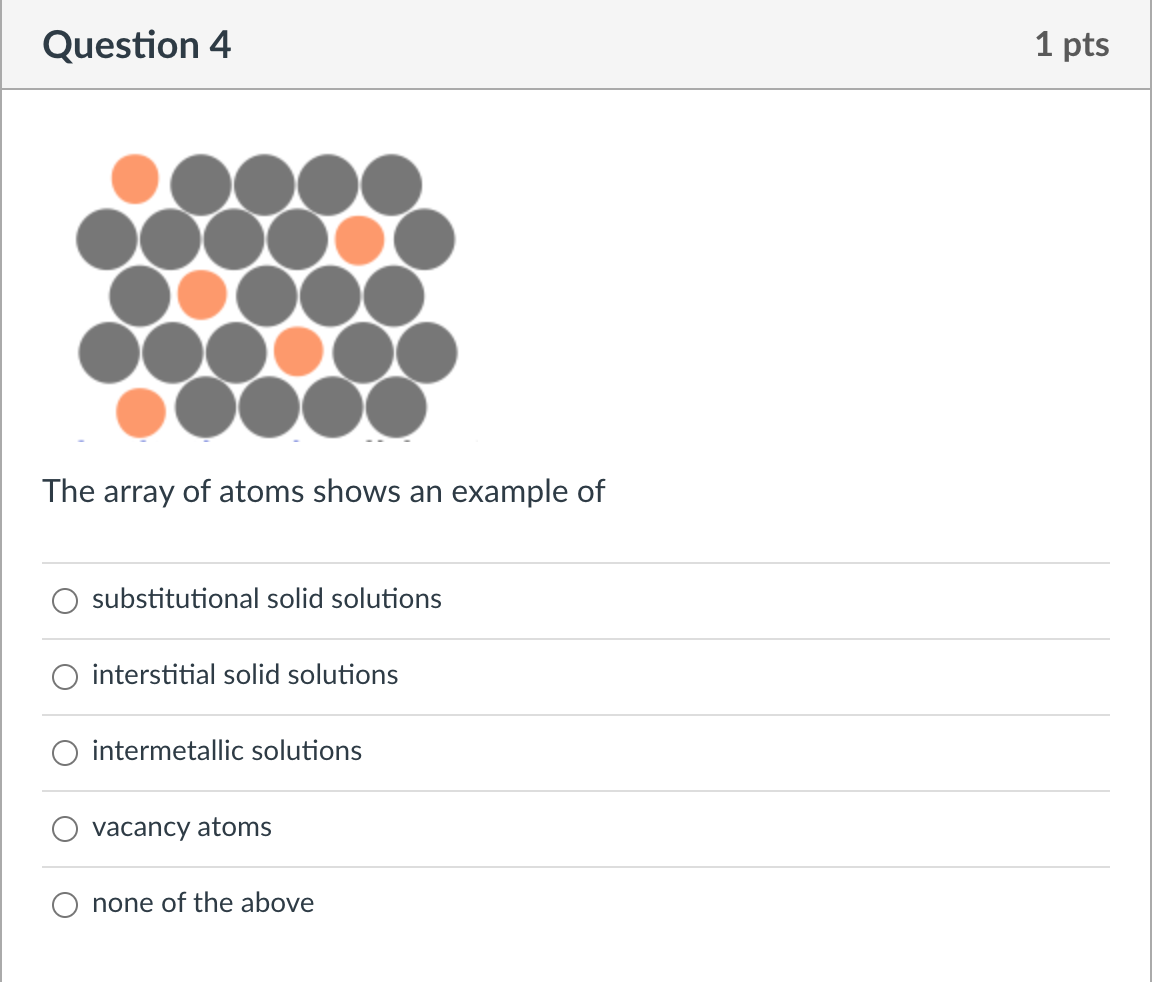Click the question prompt text about atoms

324,491
